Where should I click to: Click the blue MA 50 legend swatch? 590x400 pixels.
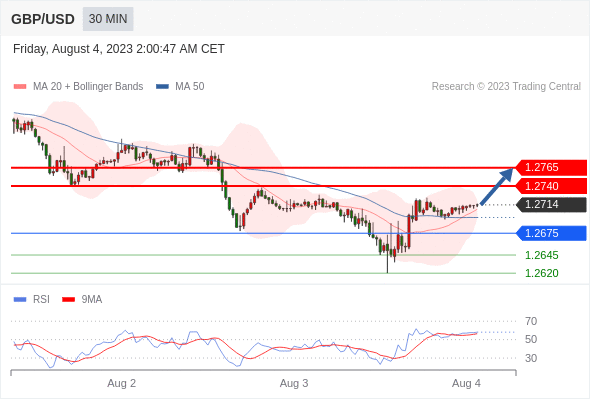162,87
